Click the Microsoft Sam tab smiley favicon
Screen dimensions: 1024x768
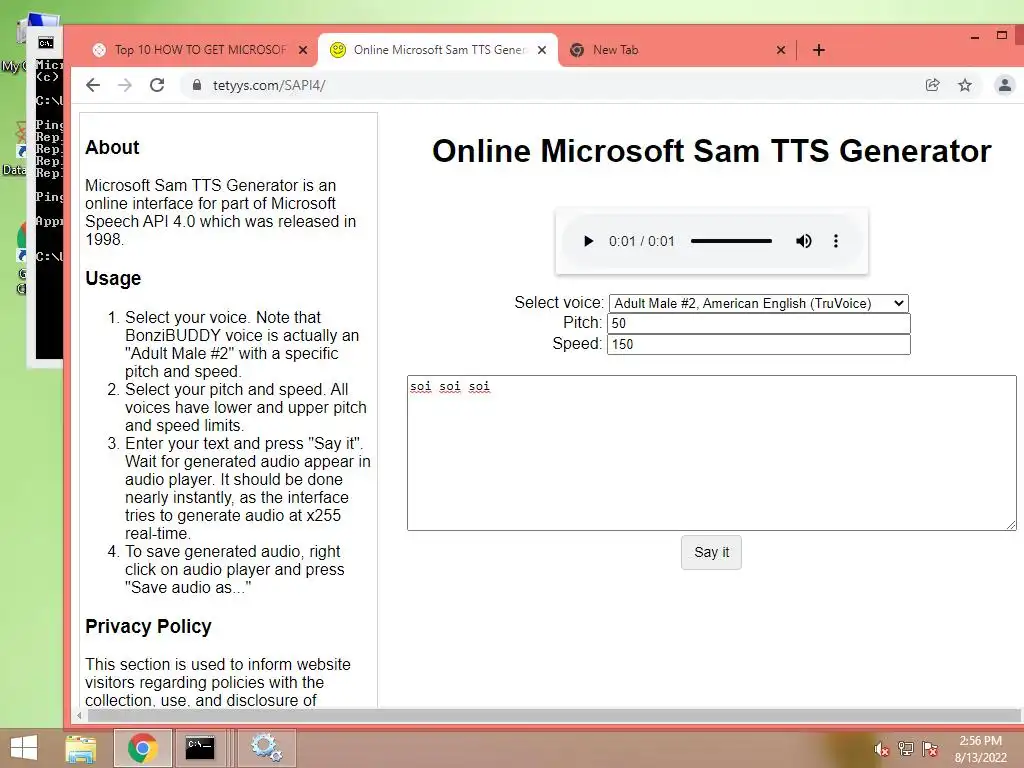coord(338,50)
